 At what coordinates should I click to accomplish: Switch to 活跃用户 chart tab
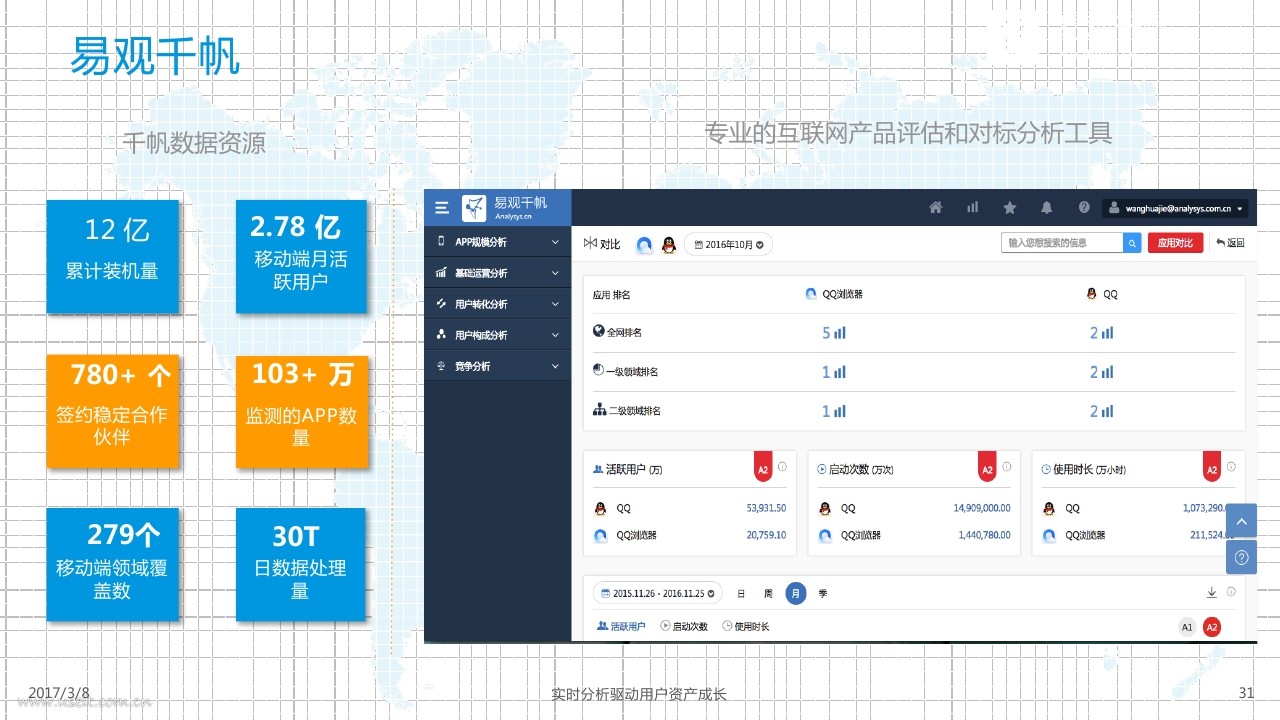pyautogui.click(x=621, y=627)
